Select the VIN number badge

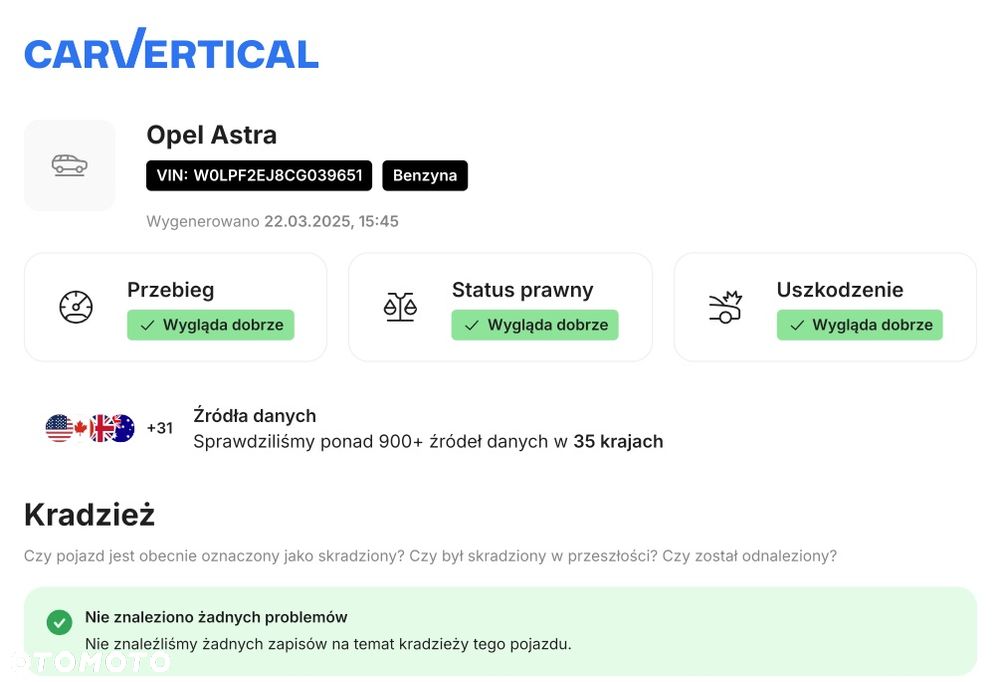coord(259,175)
